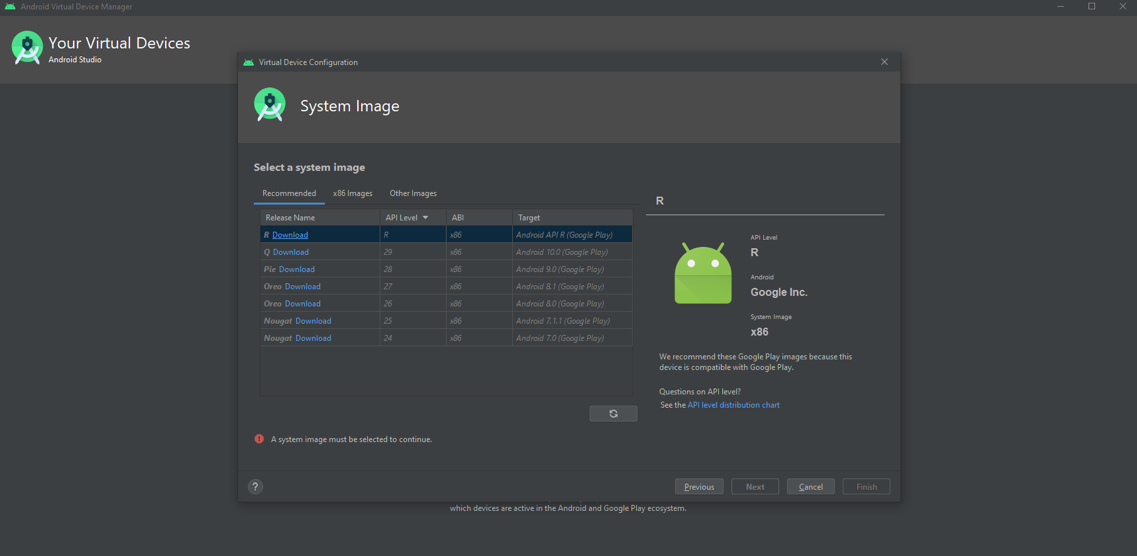This screenshot has height=556, width=1137.
Task: Click API level cell showing 28
Action: click(x=413, y=269)
